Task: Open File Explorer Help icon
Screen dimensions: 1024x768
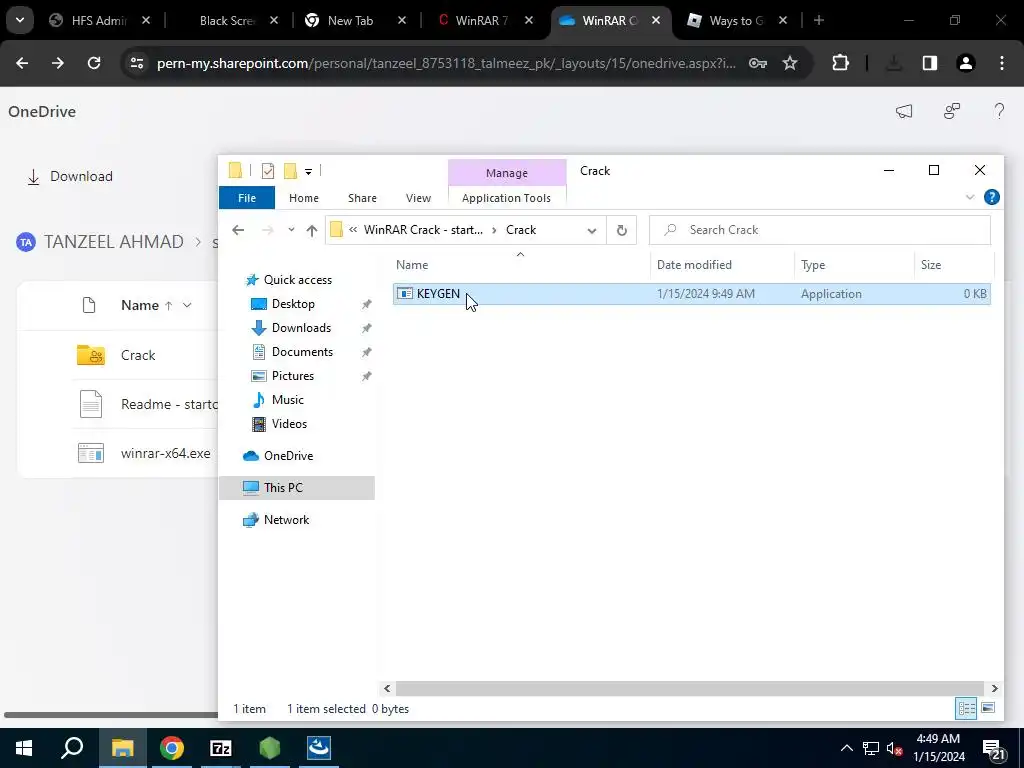Action: pyautogui.click(x=991, y=197)
